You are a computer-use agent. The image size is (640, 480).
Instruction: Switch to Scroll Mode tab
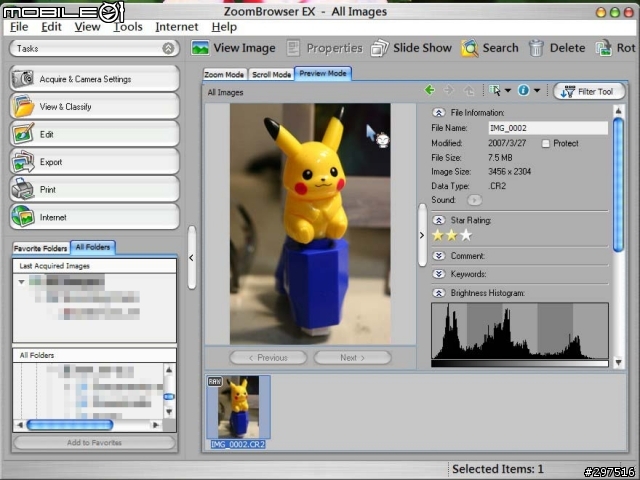[271, 74]
